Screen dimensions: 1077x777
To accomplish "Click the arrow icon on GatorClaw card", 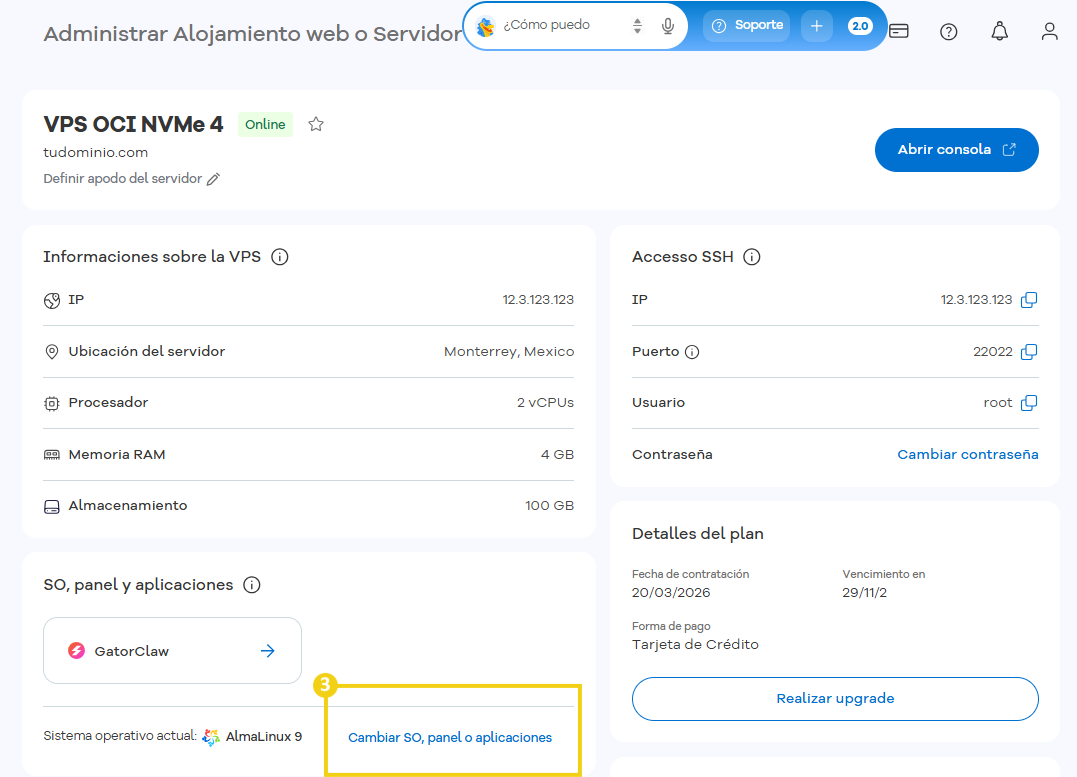I will click(x=268, y=651).
